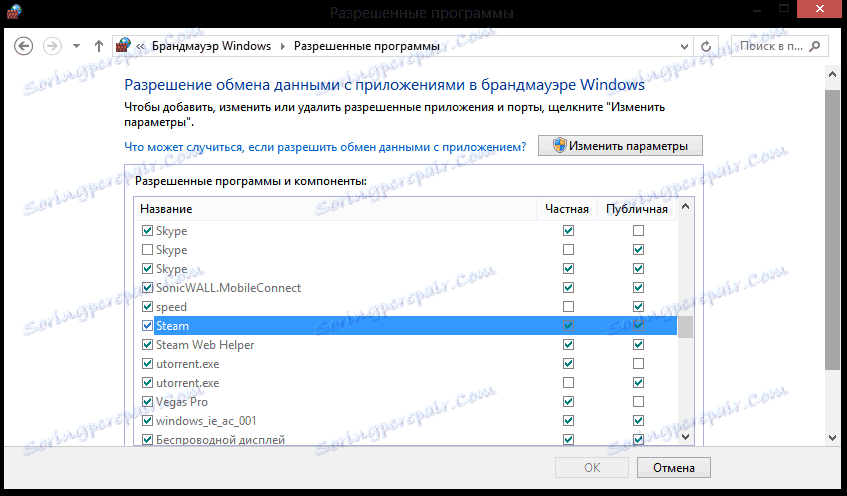Go up one level with the up arrow
The image size is (847, 496).
(x=99, y=46)
